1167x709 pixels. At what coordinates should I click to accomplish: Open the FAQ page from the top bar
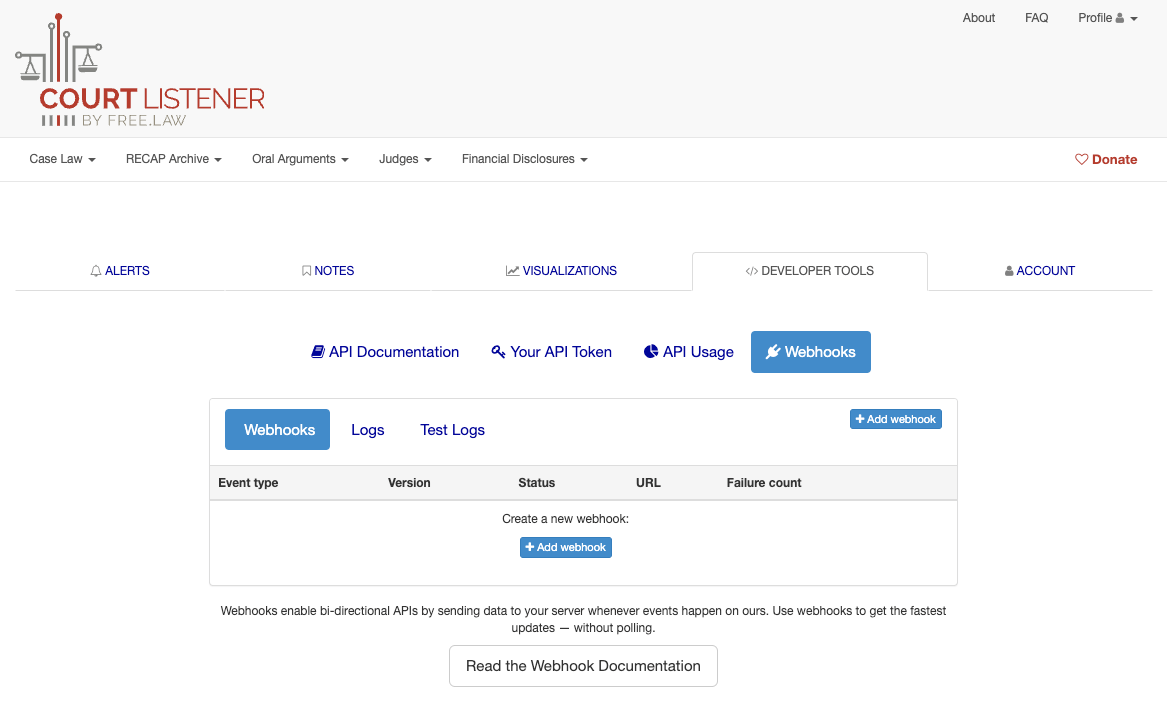pos(1036,17)
